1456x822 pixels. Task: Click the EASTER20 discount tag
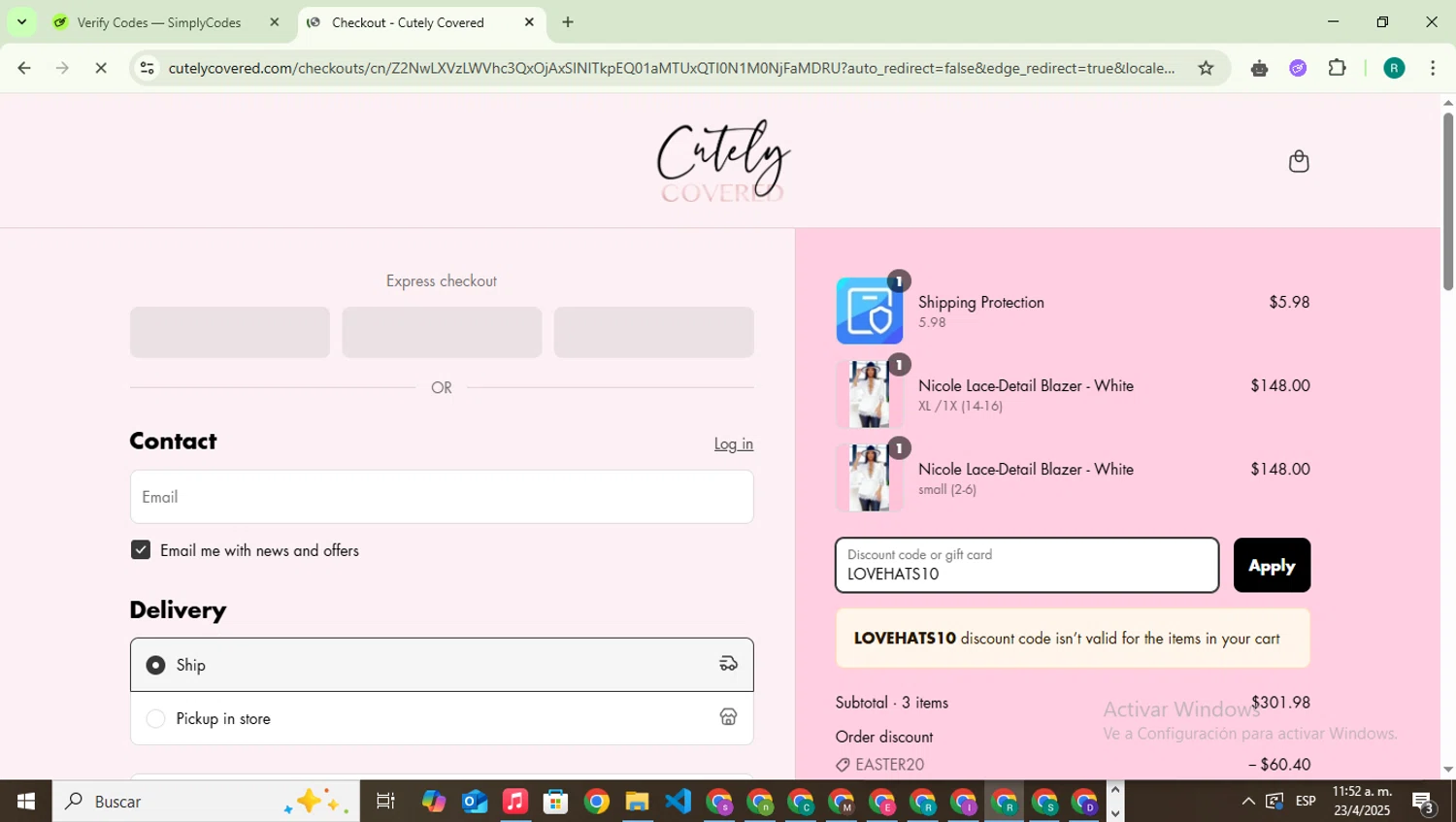pos(880,765)
